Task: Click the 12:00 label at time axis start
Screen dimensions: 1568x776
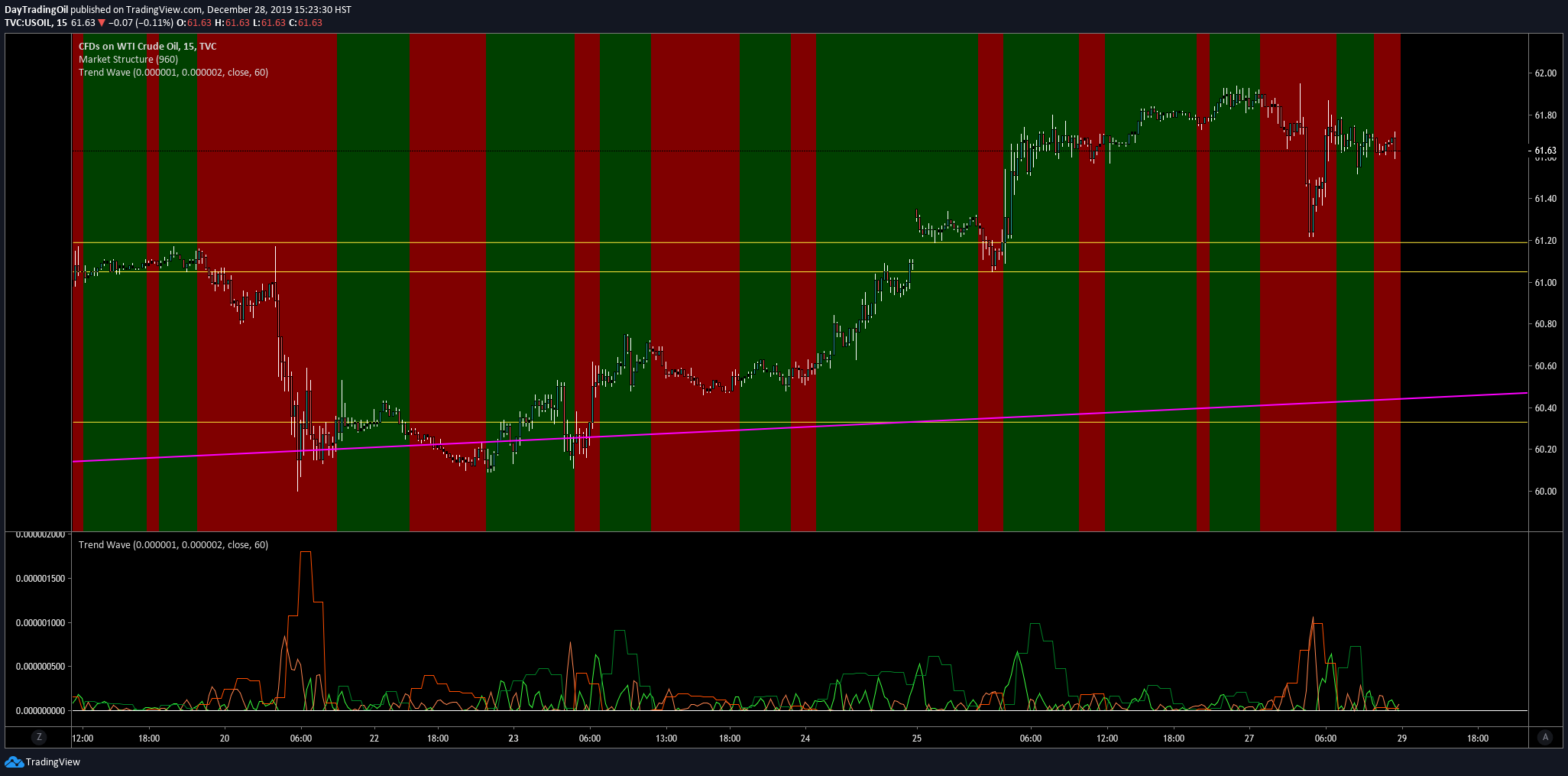Action: 83,739
